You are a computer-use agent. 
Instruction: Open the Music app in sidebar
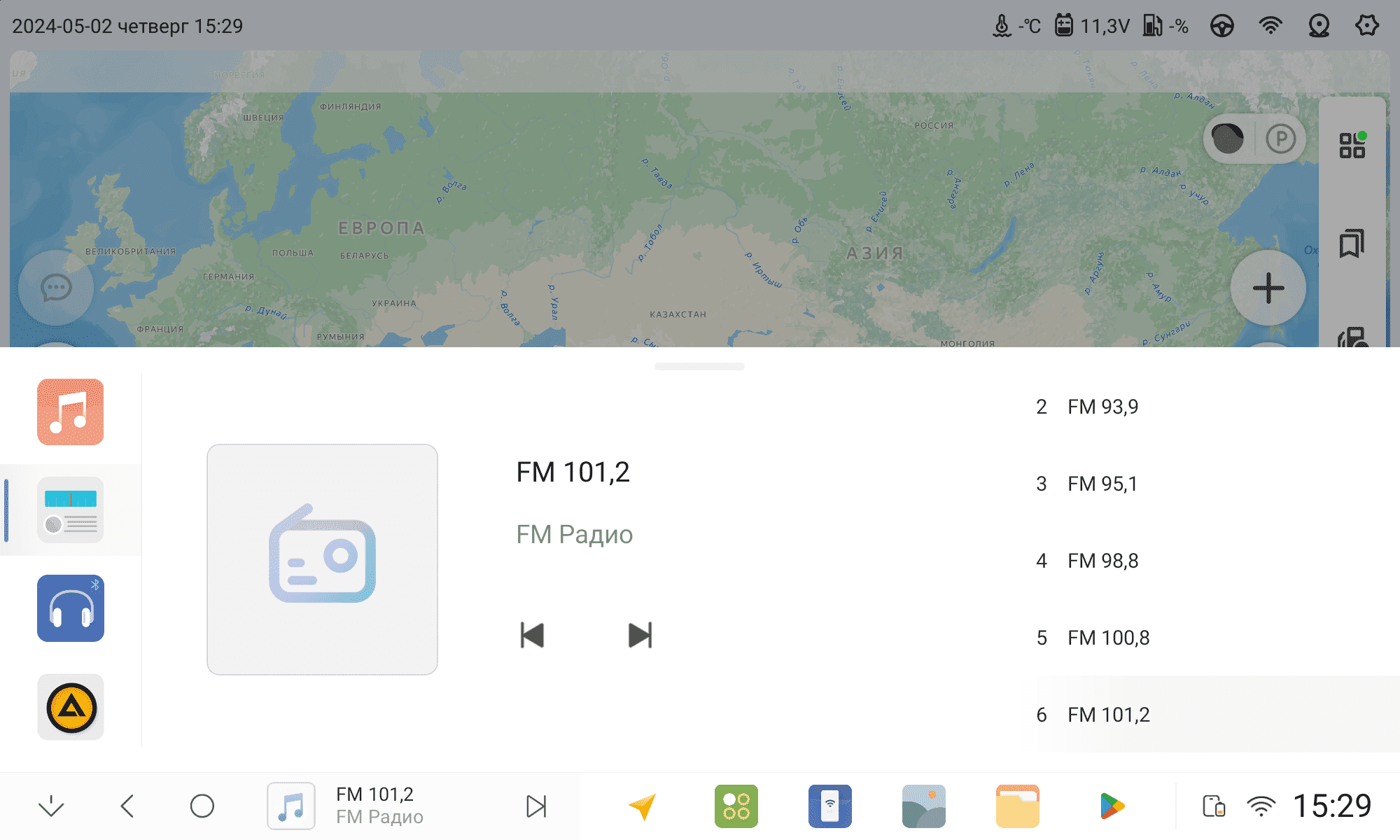click(x=70, y=412)
